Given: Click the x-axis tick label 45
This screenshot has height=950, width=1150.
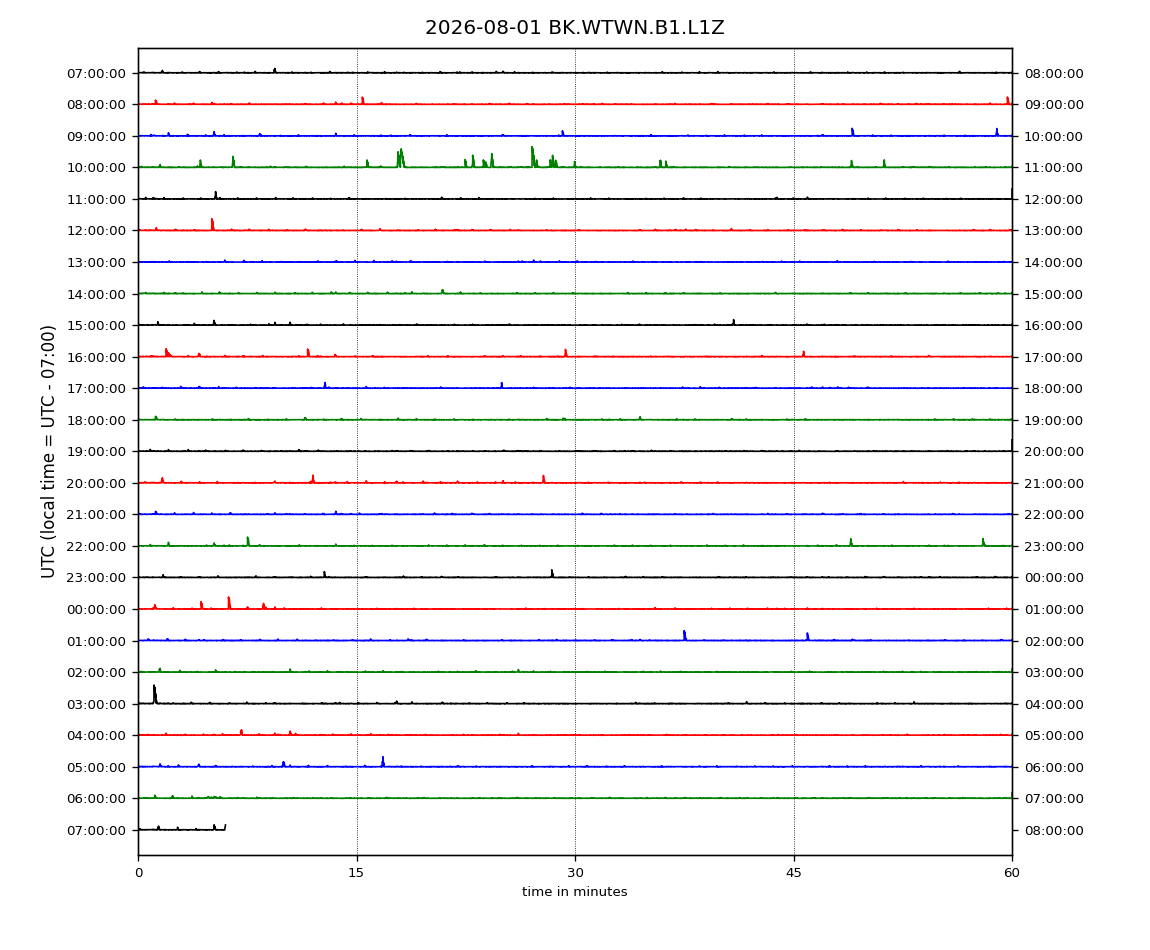Looking at the screenshot, I should tap(794, 873).
